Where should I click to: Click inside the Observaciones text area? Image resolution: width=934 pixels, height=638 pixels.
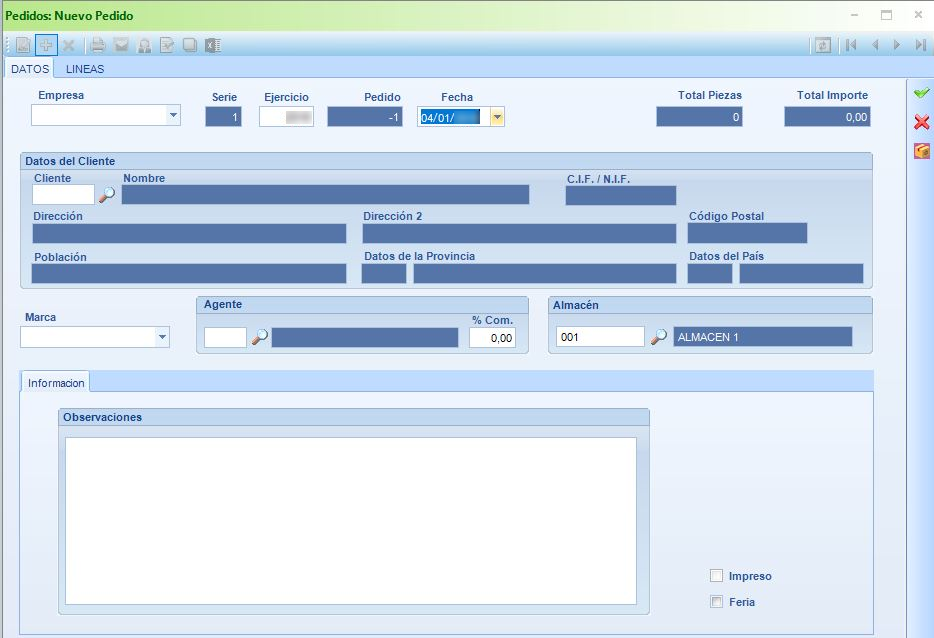pos(351,521)
